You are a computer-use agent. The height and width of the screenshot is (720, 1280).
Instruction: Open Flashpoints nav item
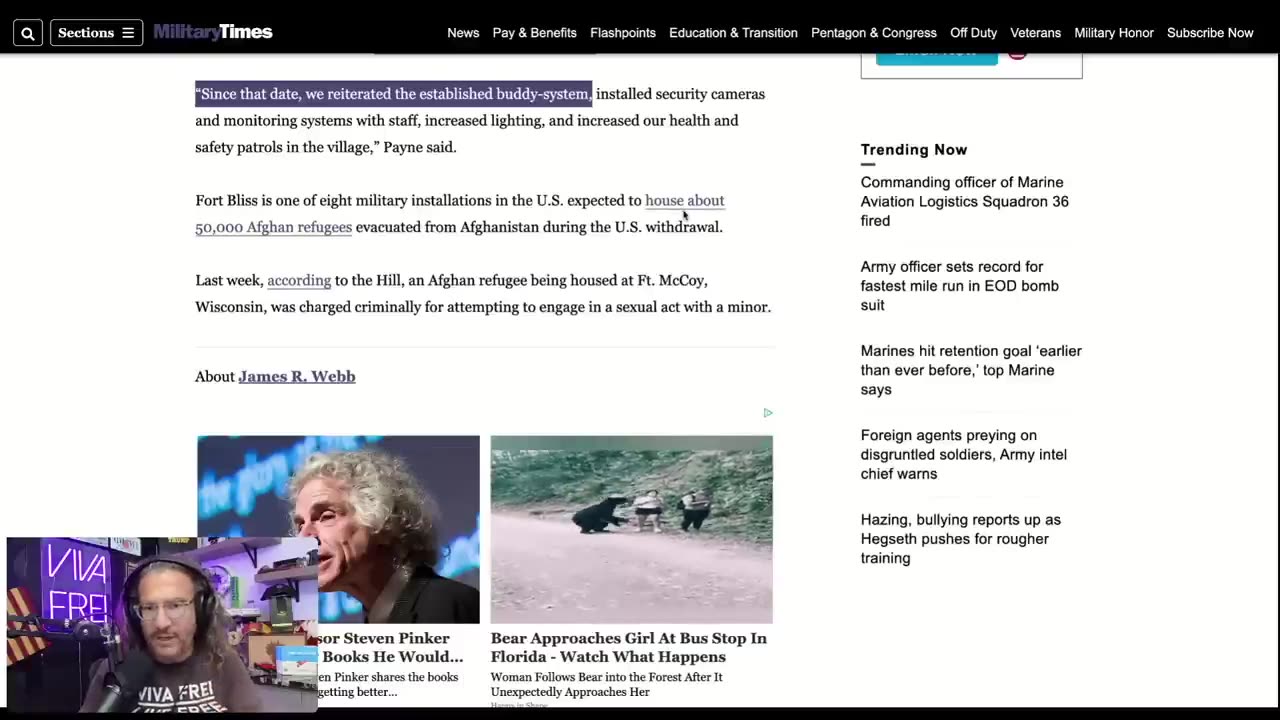click(x=623, y=33)
